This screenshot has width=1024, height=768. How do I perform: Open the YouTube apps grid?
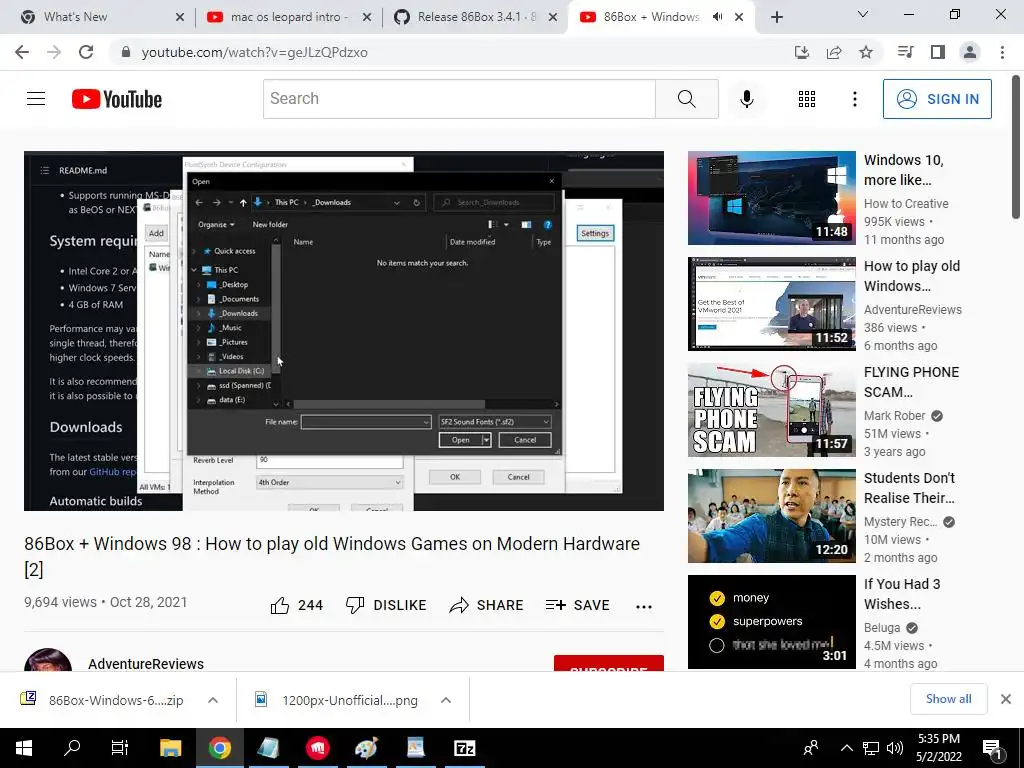coord(807,99)
